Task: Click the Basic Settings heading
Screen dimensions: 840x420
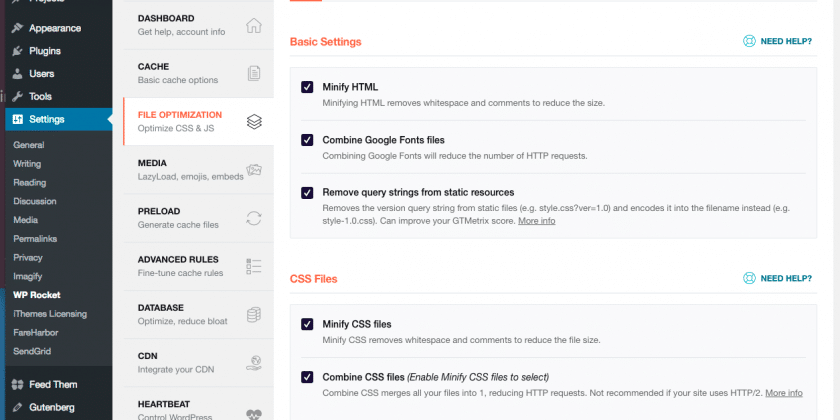Action: click(326, 42)
